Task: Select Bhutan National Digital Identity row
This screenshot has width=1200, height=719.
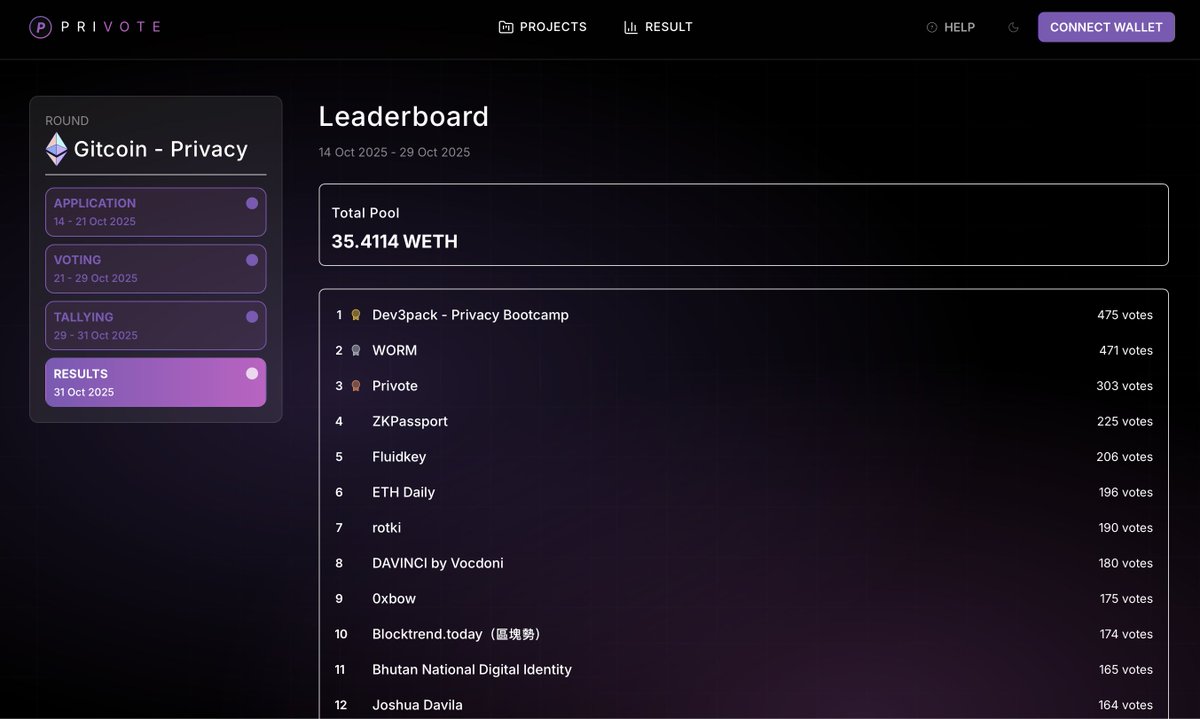Action: (x=743, y=670)
